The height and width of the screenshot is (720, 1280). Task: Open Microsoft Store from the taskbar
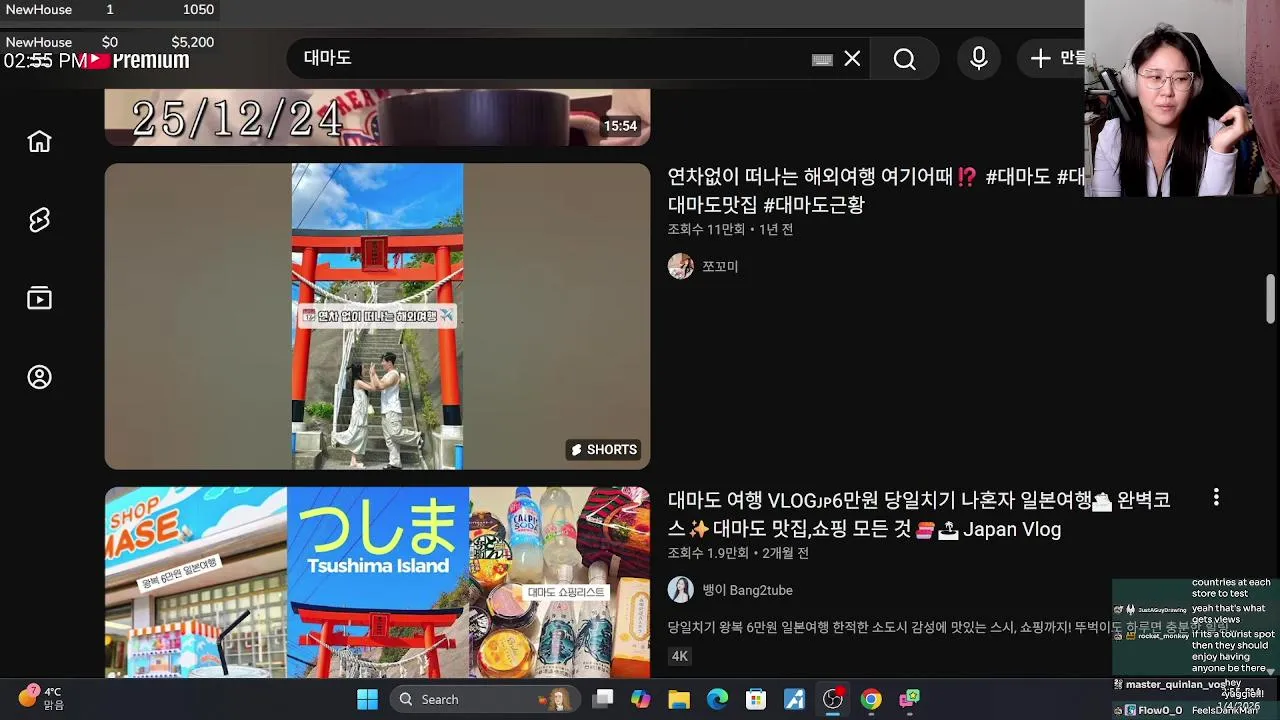[756, 699]
